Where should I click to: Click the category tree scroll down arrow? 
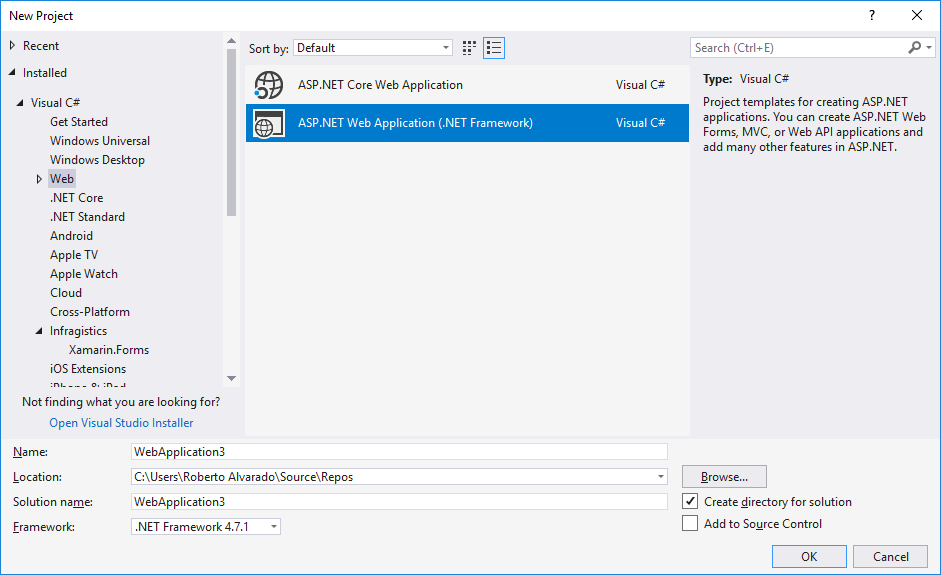click(231, 378)
